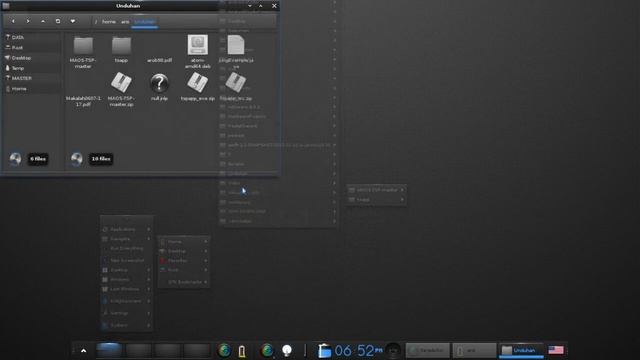
Task: Open the blue file manager shelf icon
Action: click(324, 351)
